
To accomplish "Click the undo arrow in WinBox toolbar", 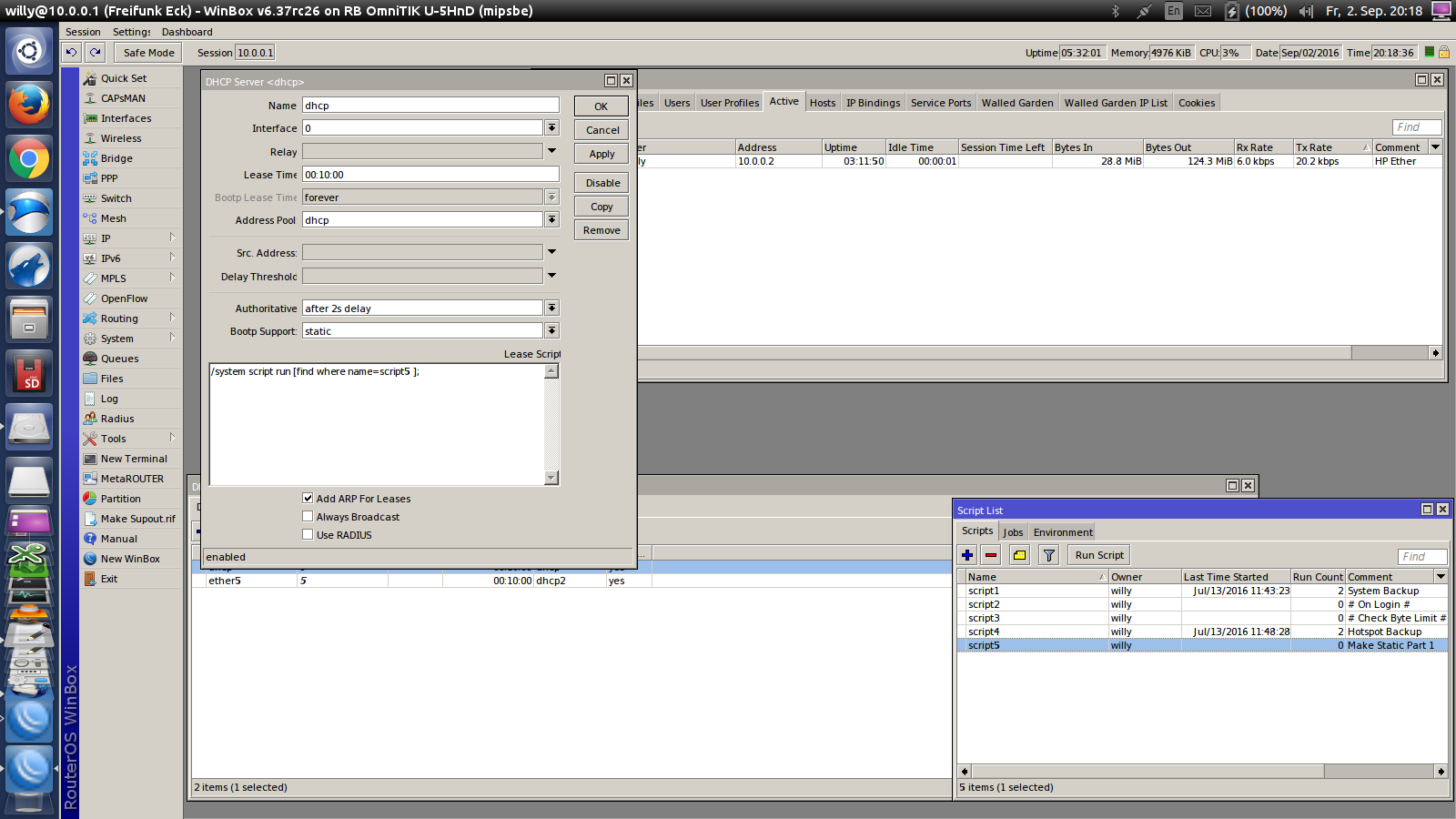I will point(71,53).
